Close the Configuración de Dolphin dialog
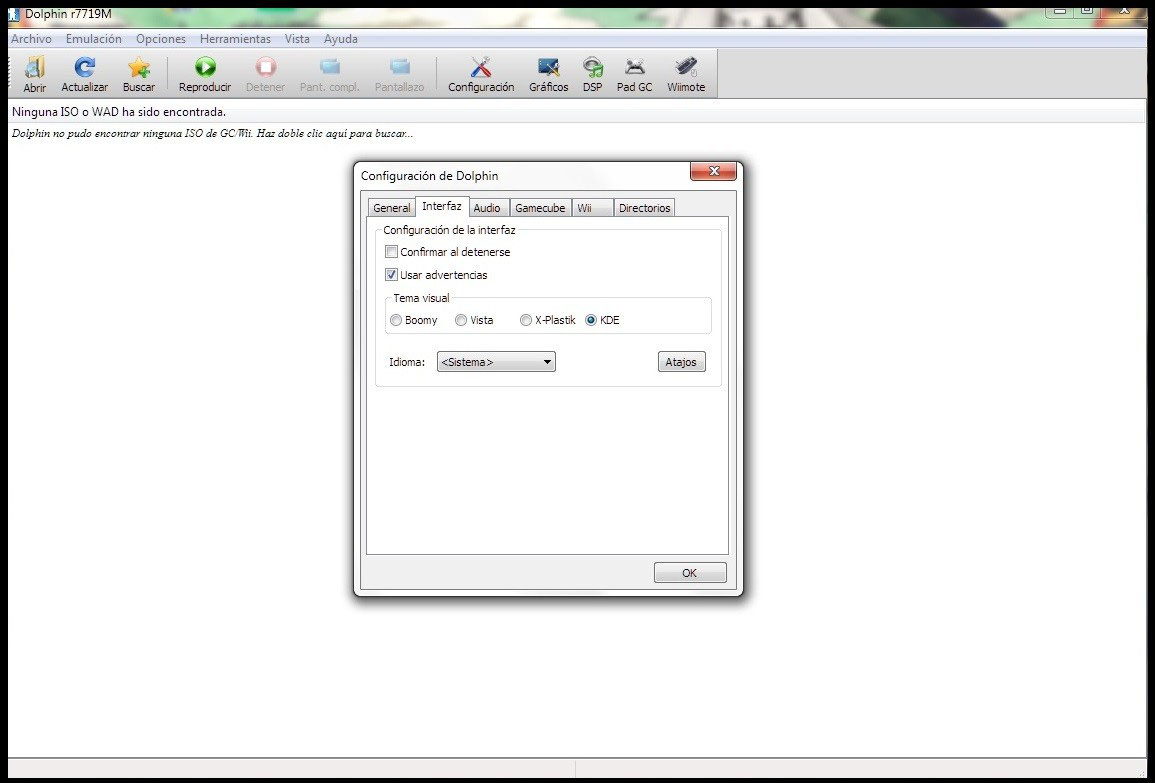 713,172
